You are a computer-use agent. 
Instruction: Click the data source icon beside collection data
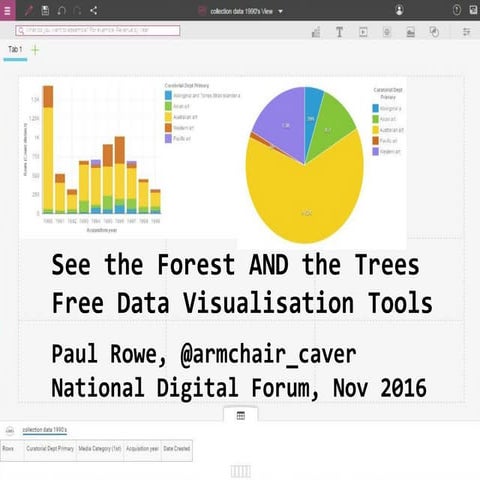click(10, 430)
